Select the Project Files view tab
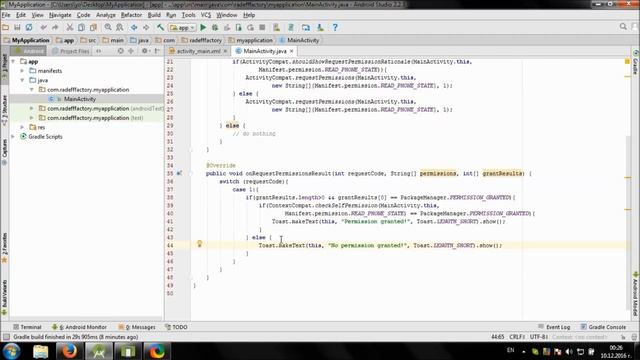 [70, 51]
